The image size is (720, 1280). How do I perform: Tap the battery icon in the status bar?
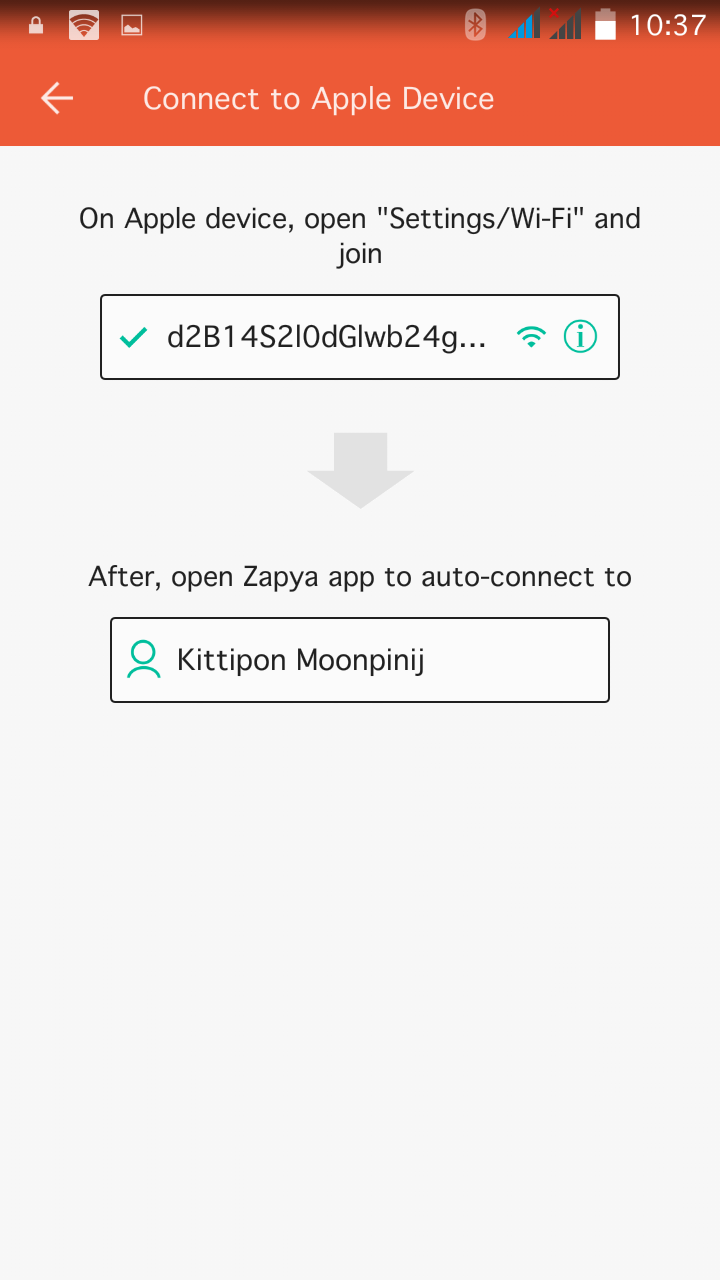[x=605, y=24]
